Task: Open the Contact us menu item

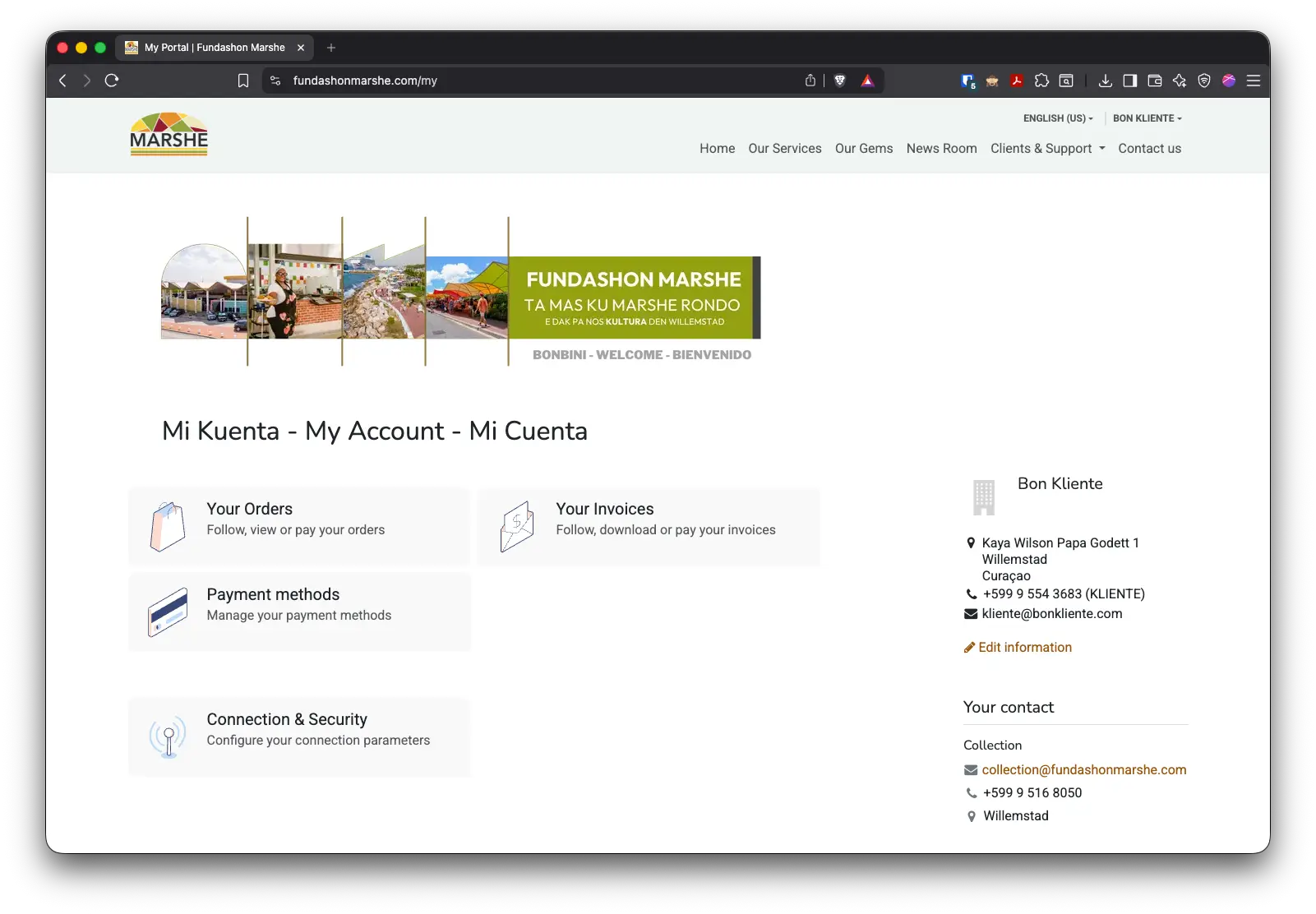Action: (x=1150, y=149)
